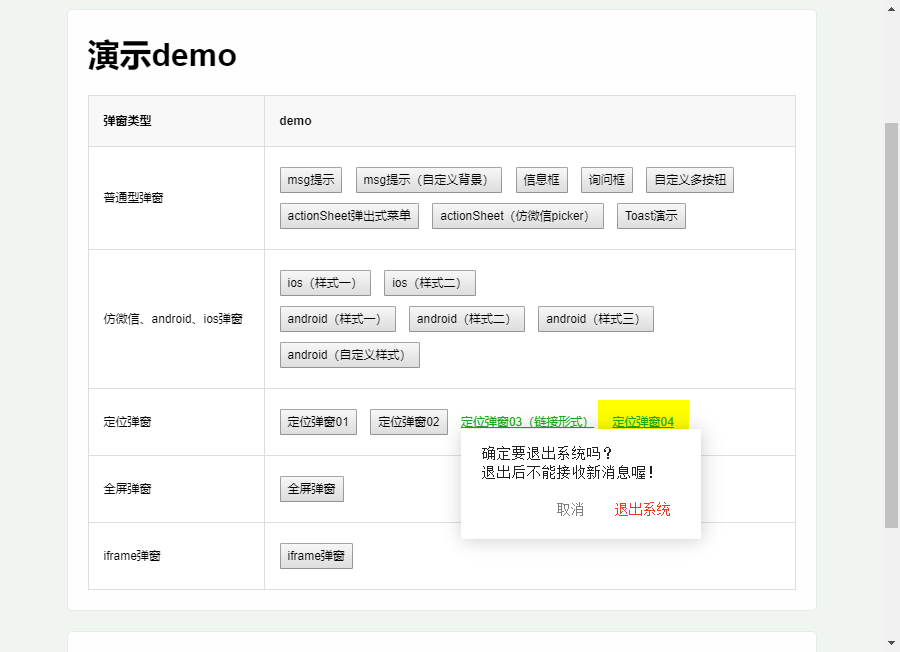Open android（样式三）dialog
Image resolution: width=900 pixels, height=652 pixels.
tap(596, 319)
